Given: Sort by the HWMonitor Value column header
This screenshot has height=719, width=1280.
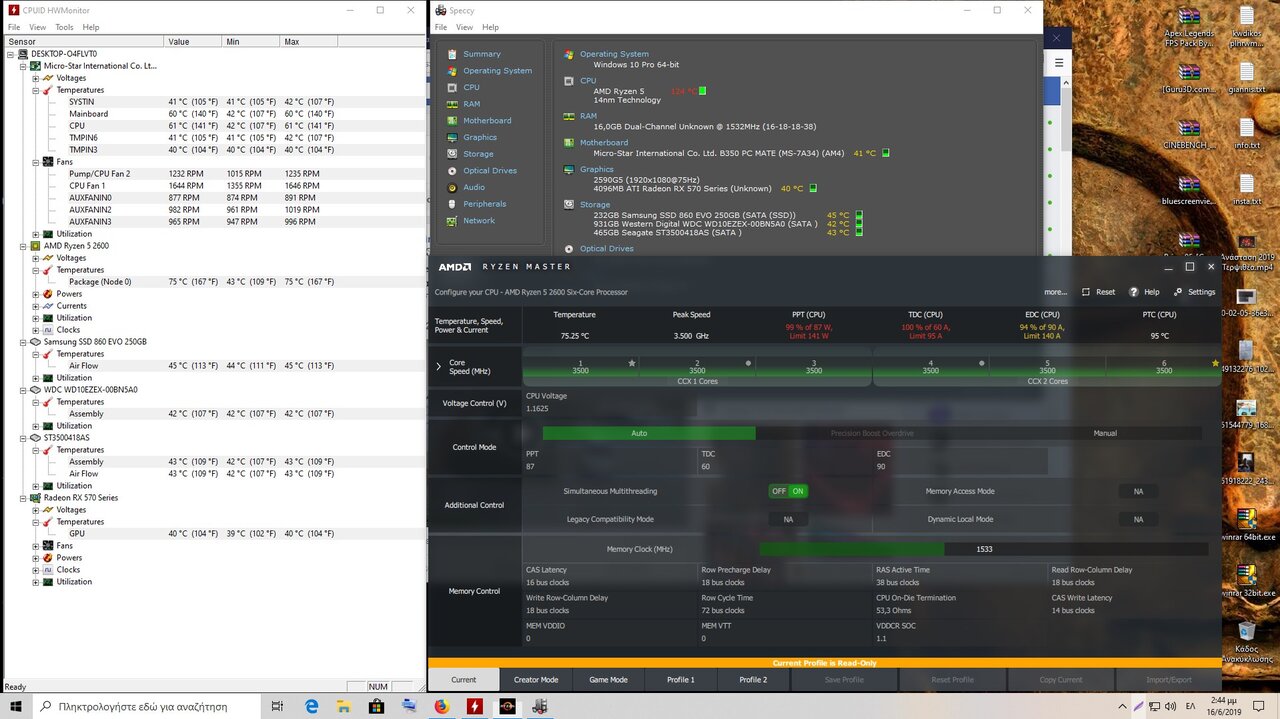Looking at the screenshot, I should [x=193, y=42].
